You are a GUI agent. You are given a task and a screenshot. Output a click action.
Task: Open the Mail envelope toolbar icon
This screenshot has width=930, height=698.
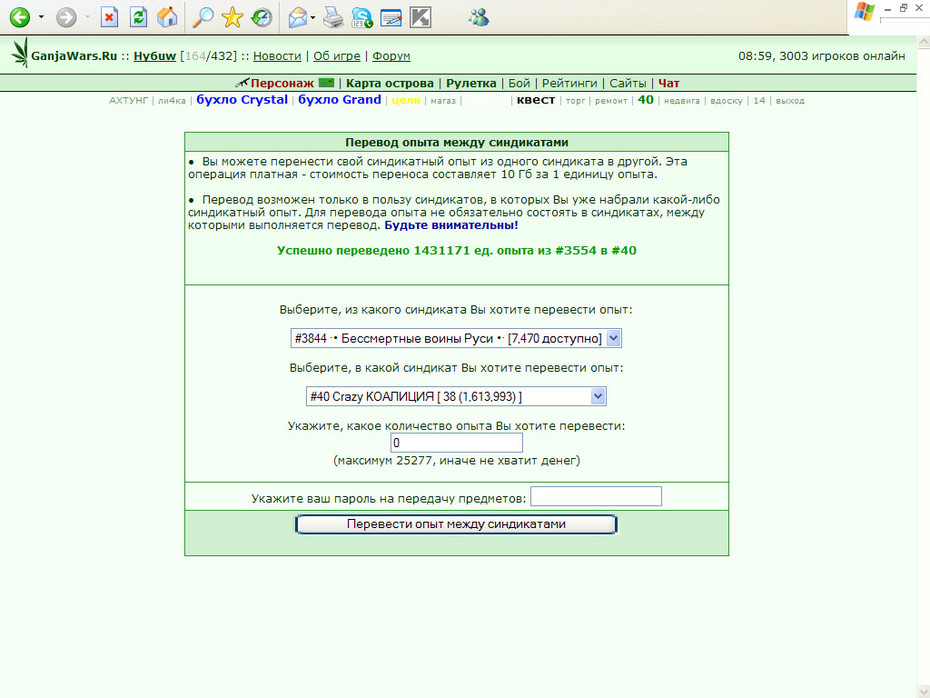(298, 17)
